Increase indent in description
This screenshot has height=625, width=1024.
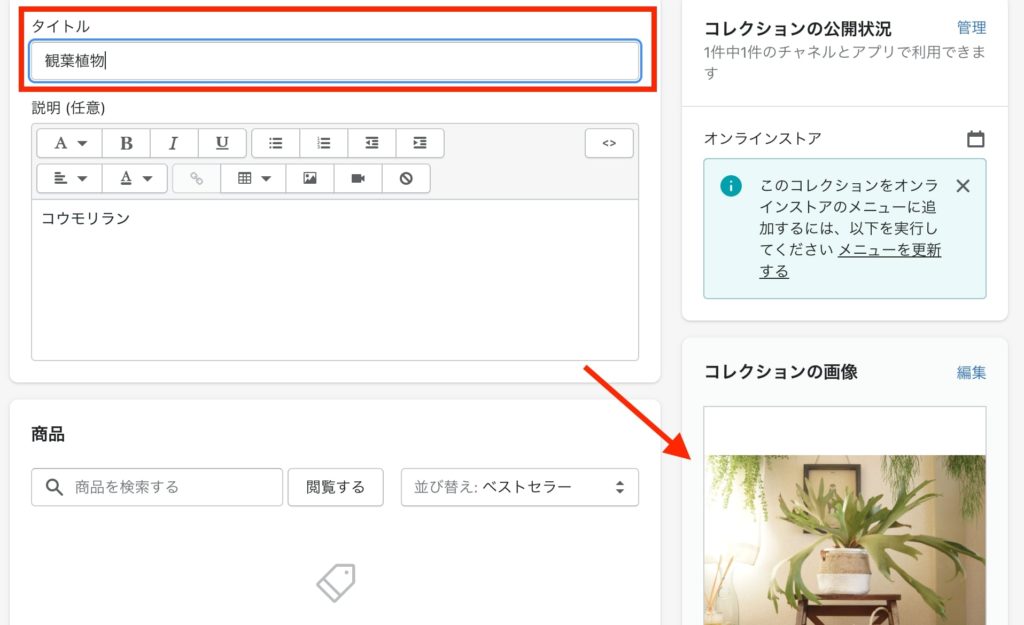(x=420, y=143)
